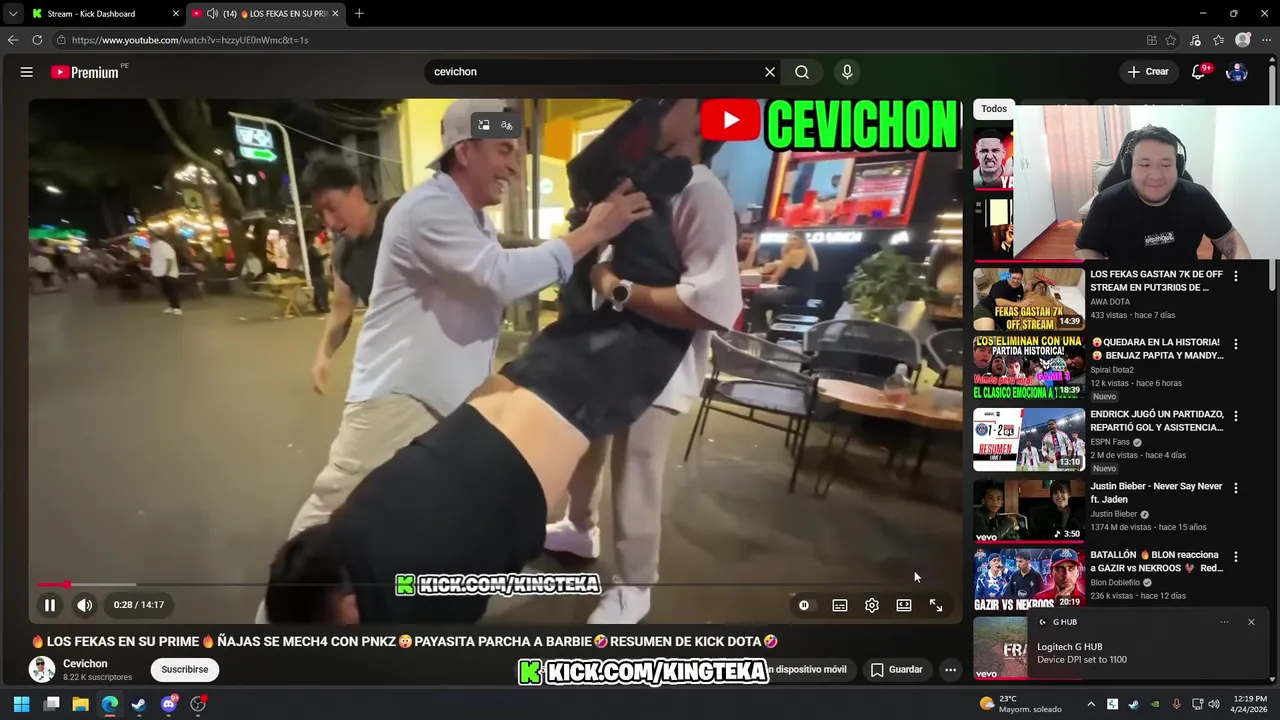
Task: Open YouTube notifications bell
Action: click(x=1199, y=72)
